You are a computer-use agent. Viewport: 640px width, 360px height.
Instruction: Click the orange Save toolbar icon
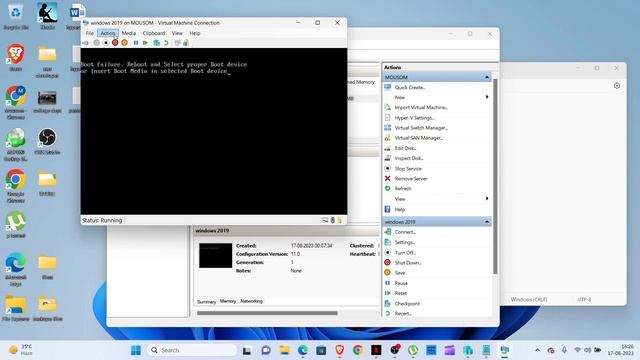click(x=124, y=43)
